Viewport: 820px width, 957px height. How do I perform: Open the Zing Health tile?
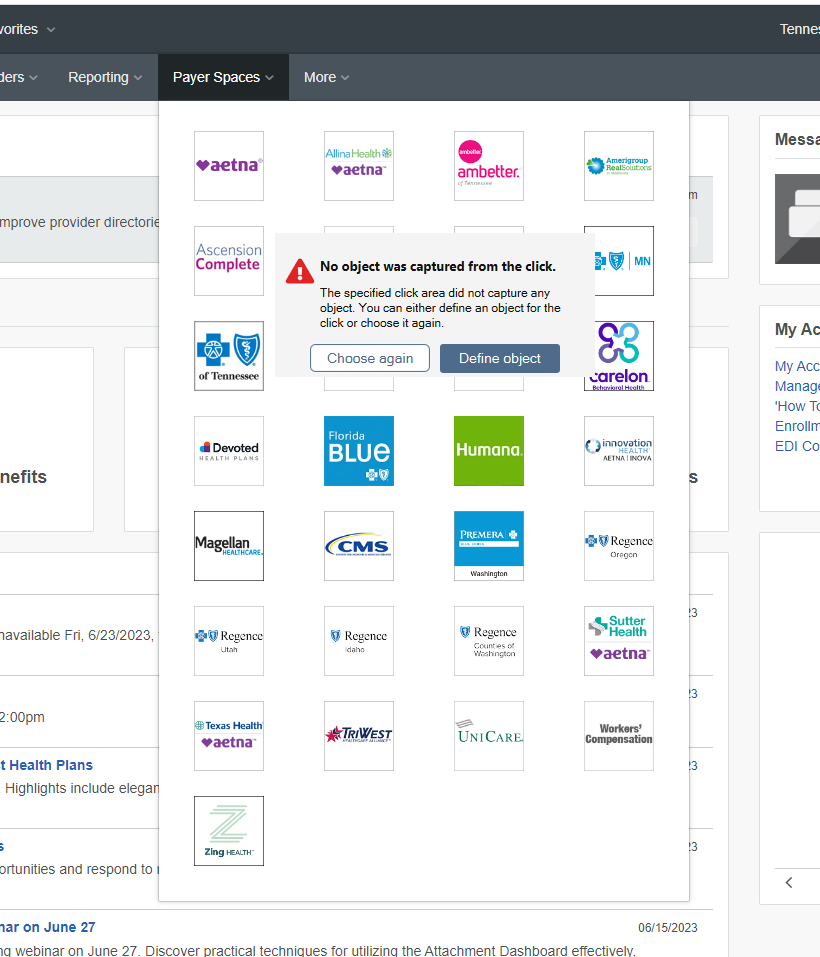(229, 831)
